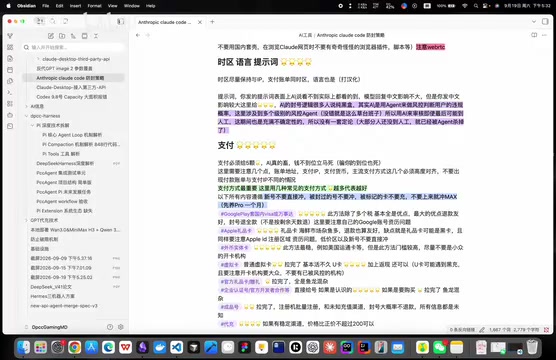Open the File menu

(x=46, y=6)
